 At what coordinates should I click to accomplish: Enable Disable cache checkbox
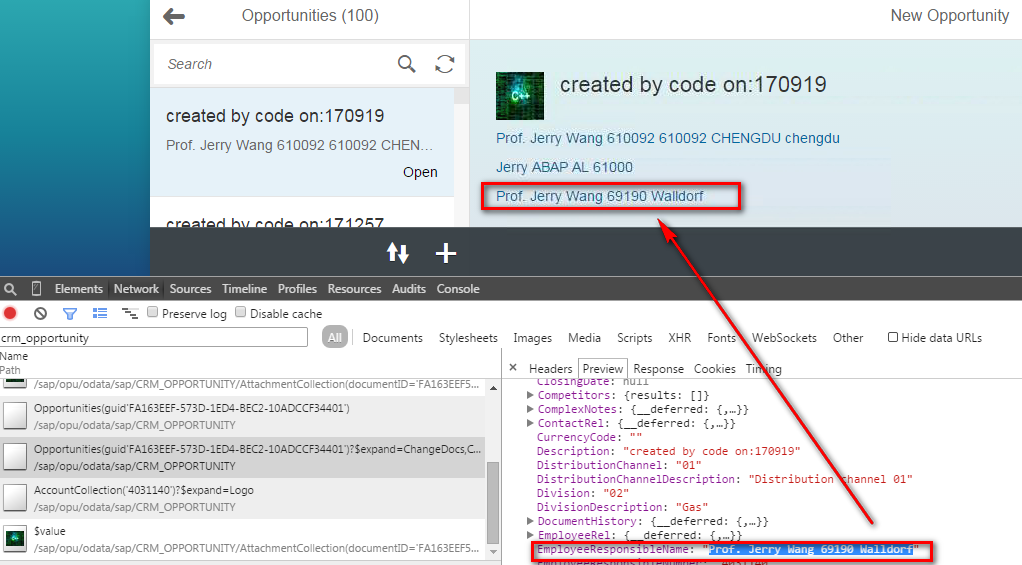tap(241, 312)
